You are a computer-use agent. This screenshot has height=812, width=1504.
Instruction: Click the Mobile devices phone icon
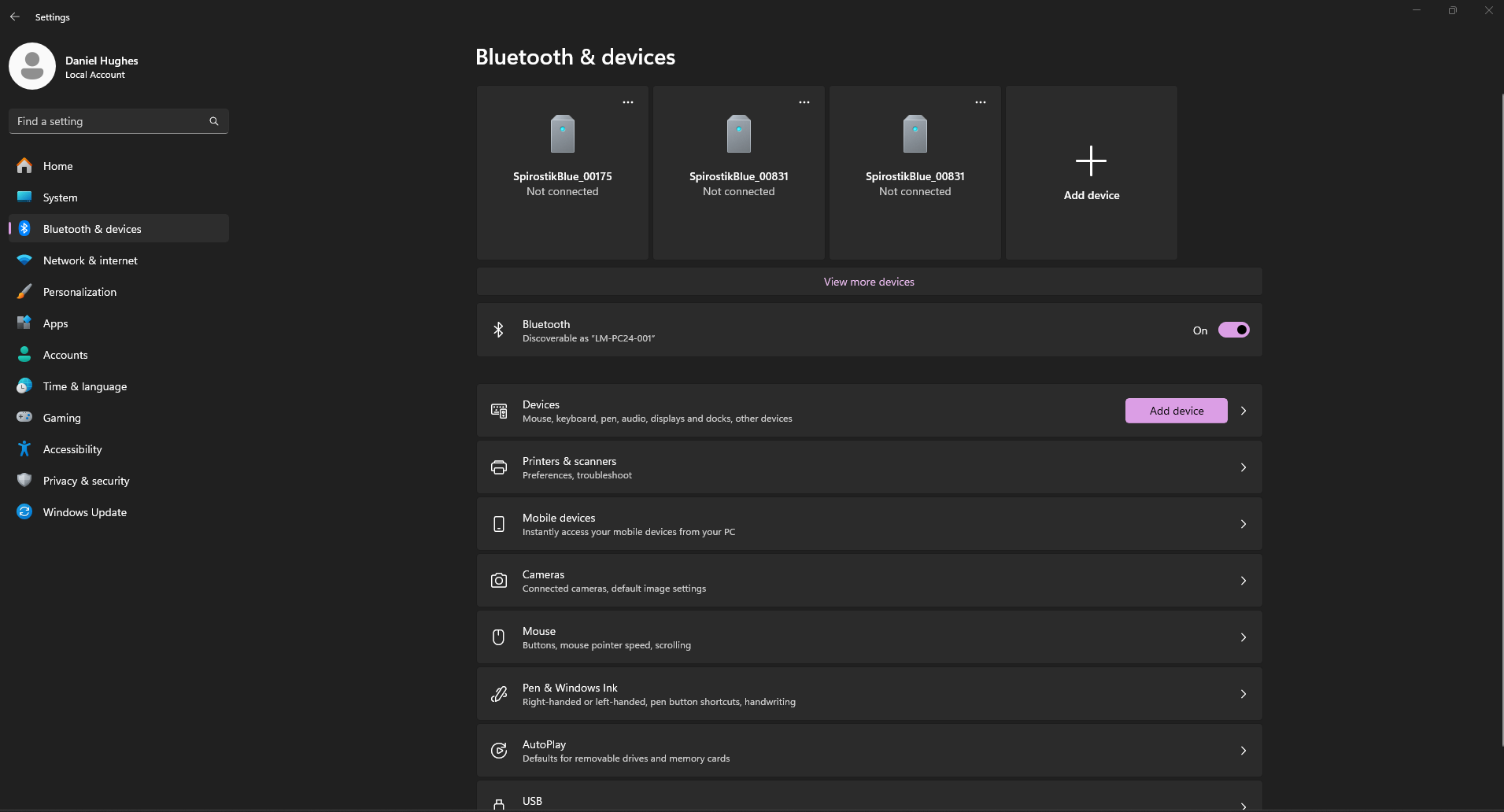coord(499,524)
